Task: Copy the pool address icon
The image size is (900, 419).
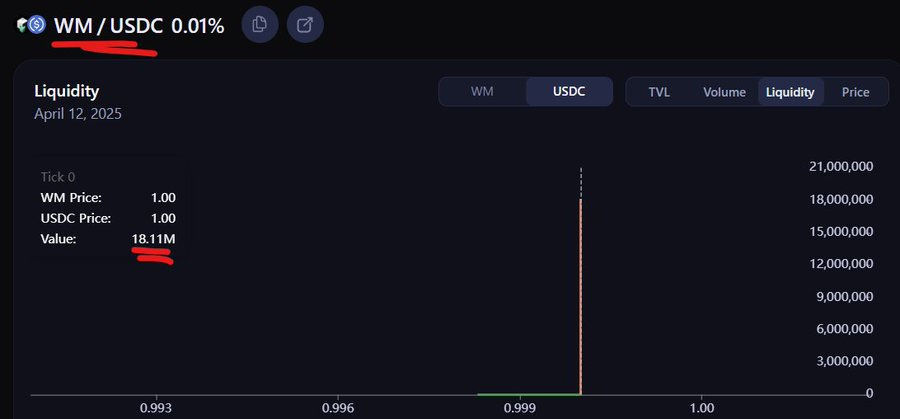Action: click(260, 24)
